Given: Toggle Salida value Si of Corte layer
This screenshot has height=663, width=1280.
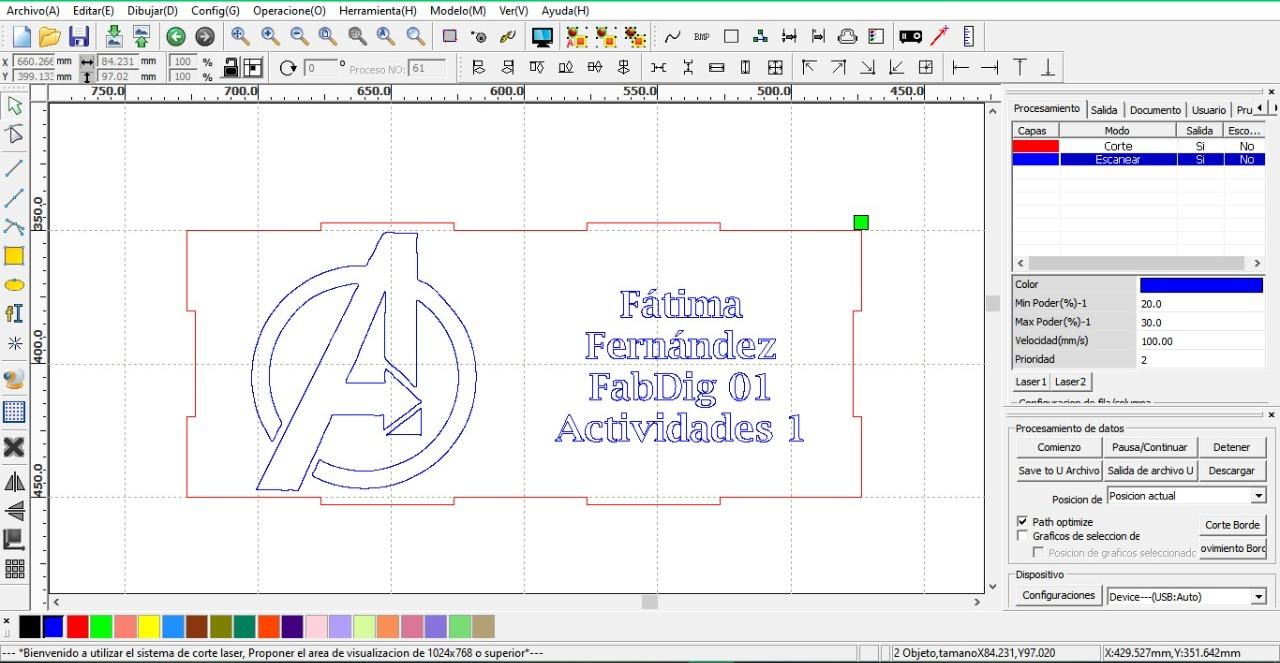Looking at the screenshot, I should (x=1200, y=146).
